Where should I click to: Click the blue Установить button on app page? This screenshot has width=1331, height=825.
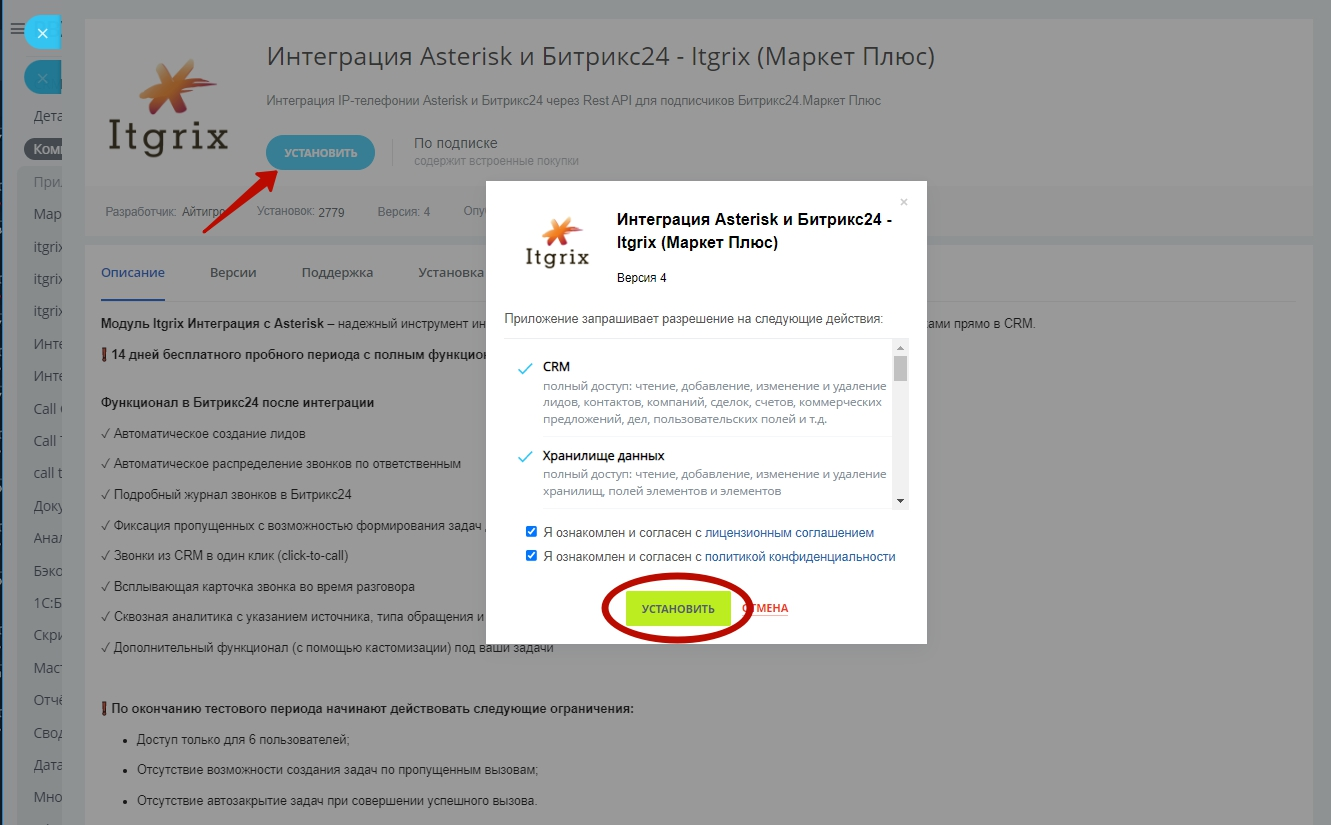click(320, 153)
